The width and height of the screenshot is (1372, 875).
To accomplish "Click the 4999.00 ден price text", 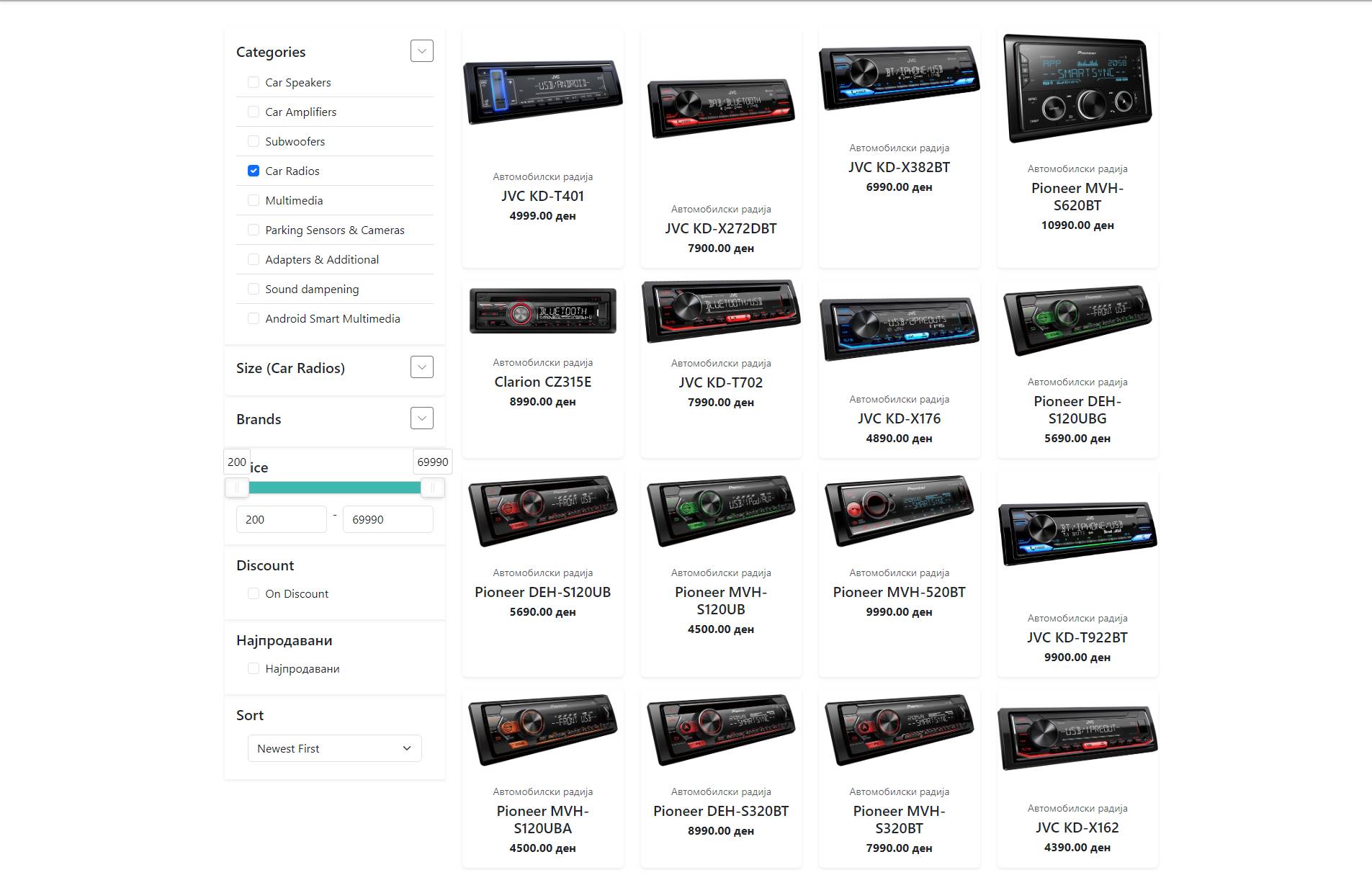I will click(x=543, y=216).
